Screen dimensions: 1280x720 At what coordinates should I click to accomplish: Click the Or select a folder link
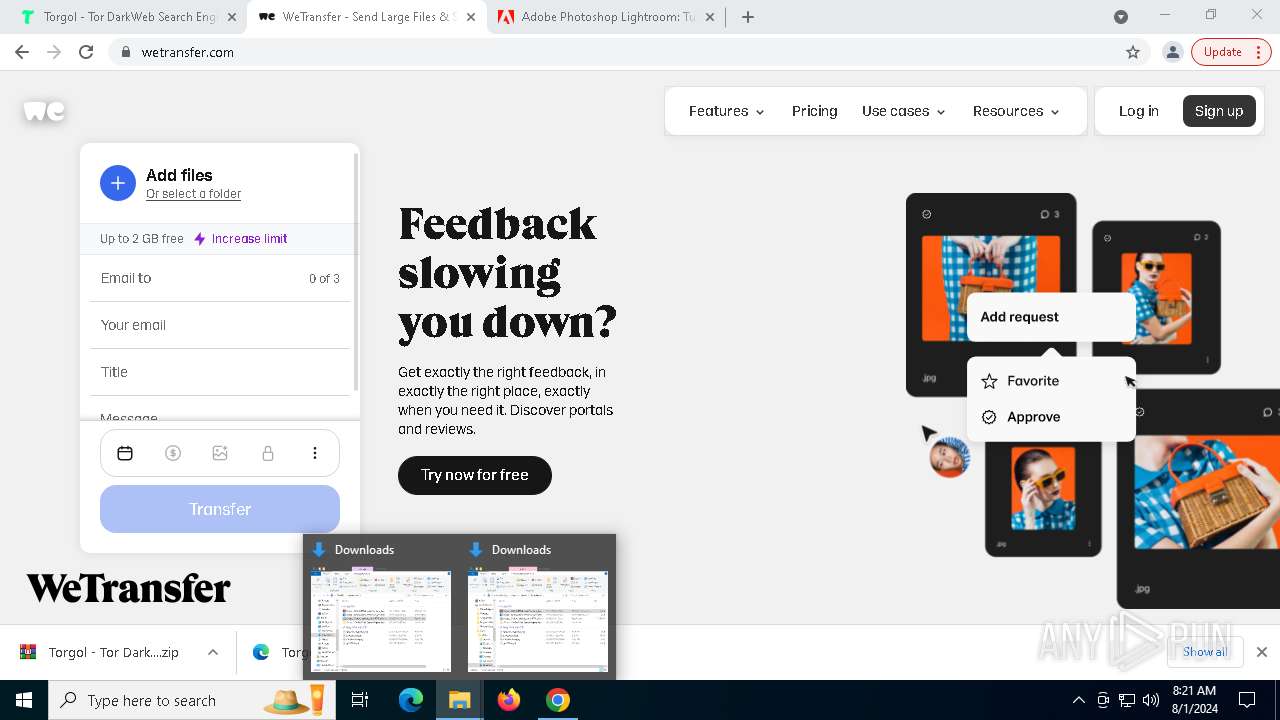pos(194,194)
